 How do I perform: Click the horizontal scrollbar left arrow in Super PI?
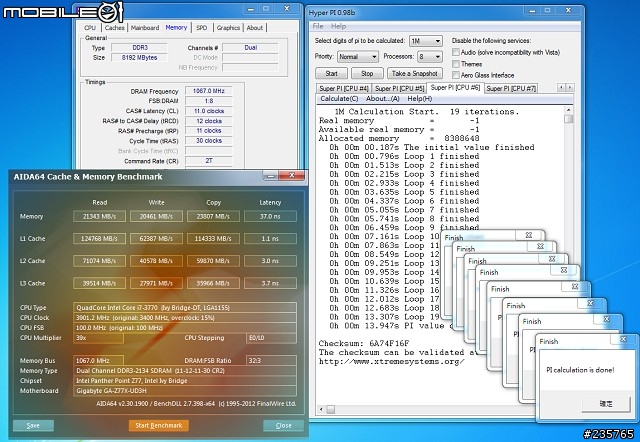[321, 409]
